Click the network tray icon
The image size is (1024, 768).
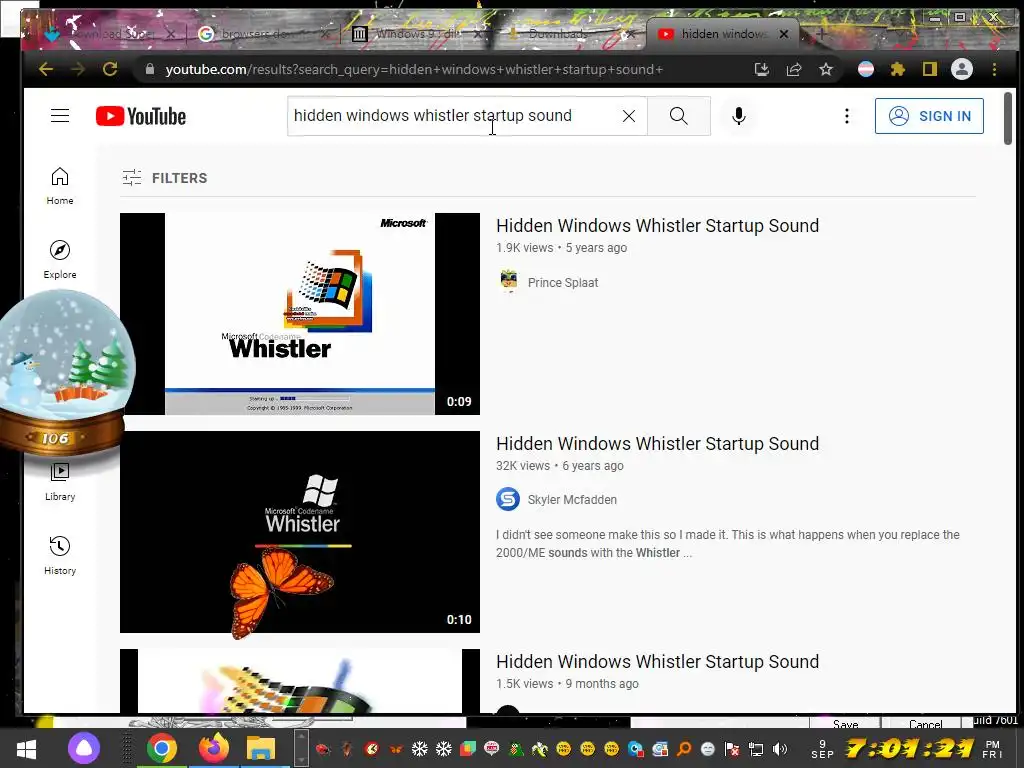click(x=756, y=749)
